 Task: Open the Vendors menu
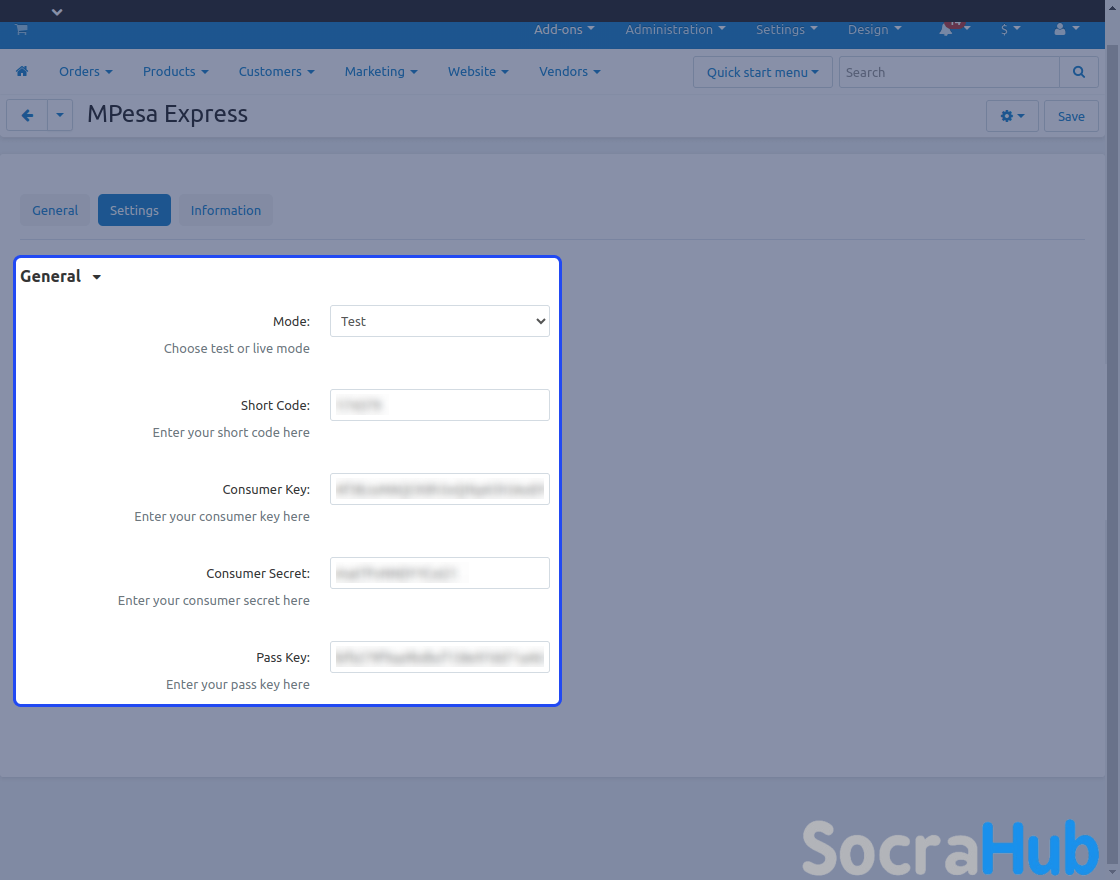tap(569, 72)
